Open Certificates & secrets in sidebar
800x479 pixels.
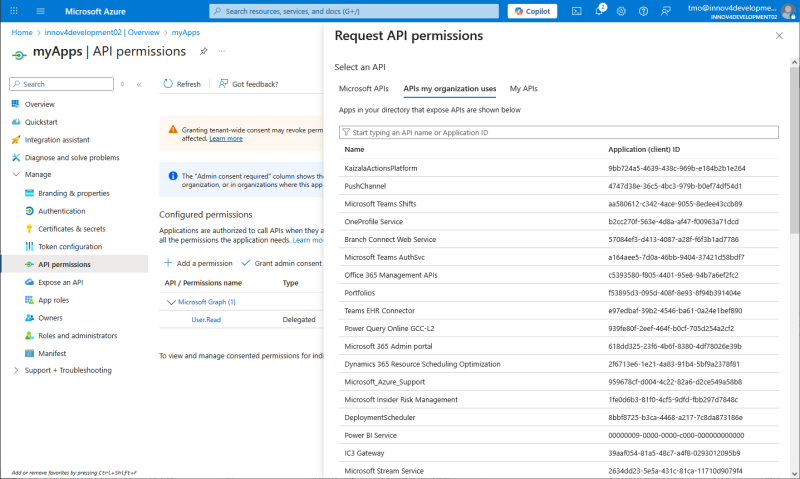click(x=71, y=229)
